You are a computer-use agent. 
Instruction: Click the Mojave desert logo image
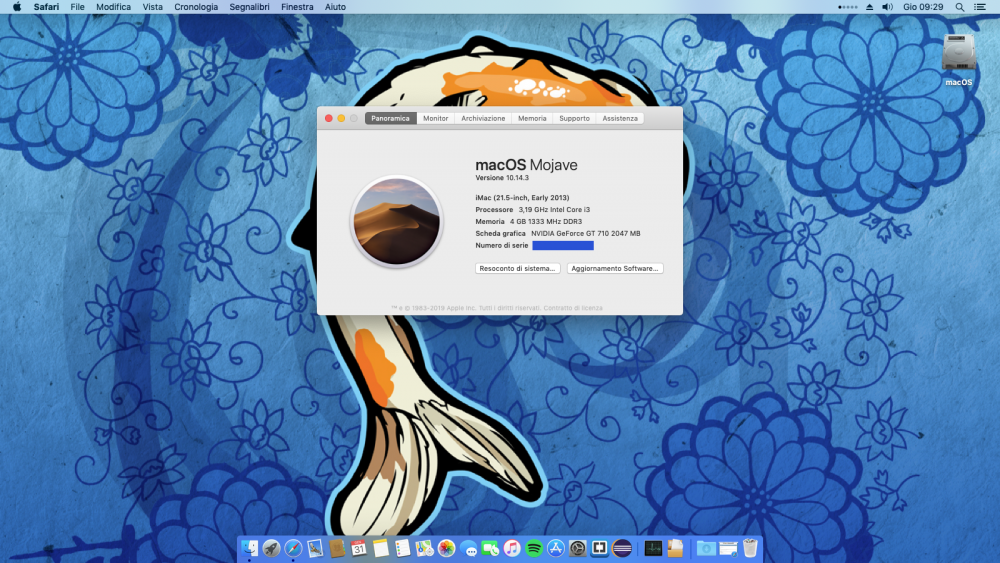pyautogui.click(x=397, y=221)
